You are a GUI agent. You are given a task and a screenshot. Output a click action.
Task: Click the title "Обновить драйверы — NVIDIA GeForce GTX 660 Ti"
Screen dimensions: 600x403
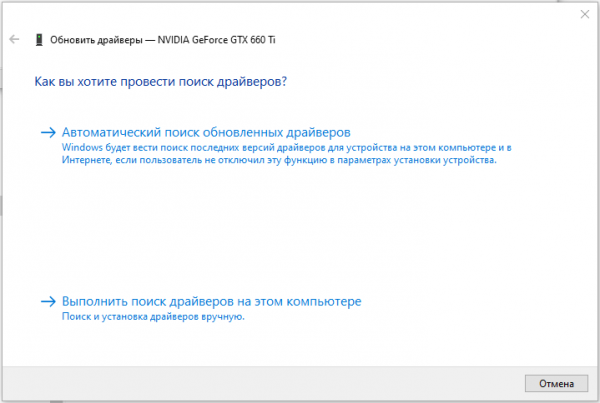[163, 40]
